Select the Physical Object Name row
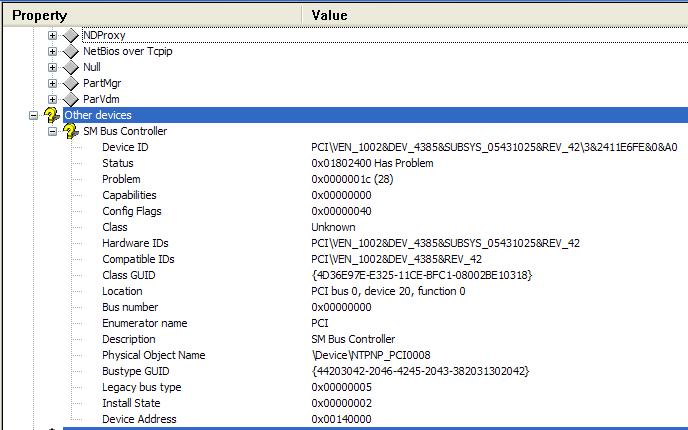 [376, 355]
